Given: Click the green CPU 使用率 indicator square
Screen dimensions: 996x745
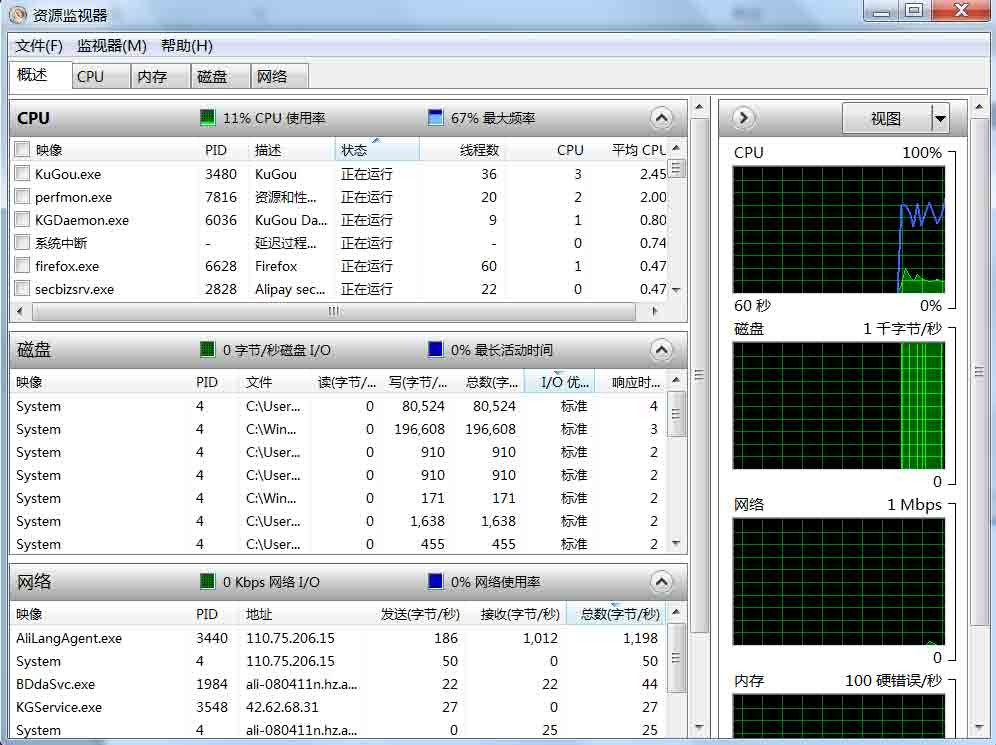Looking at the screenshot, I should (207, 118).
